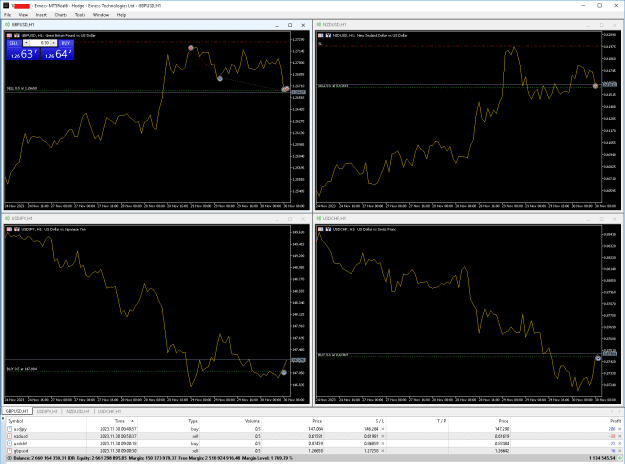This screenshot has height=464, width=625.
Task: Close the nzdusd position with its X
Action: pos(619,436)
